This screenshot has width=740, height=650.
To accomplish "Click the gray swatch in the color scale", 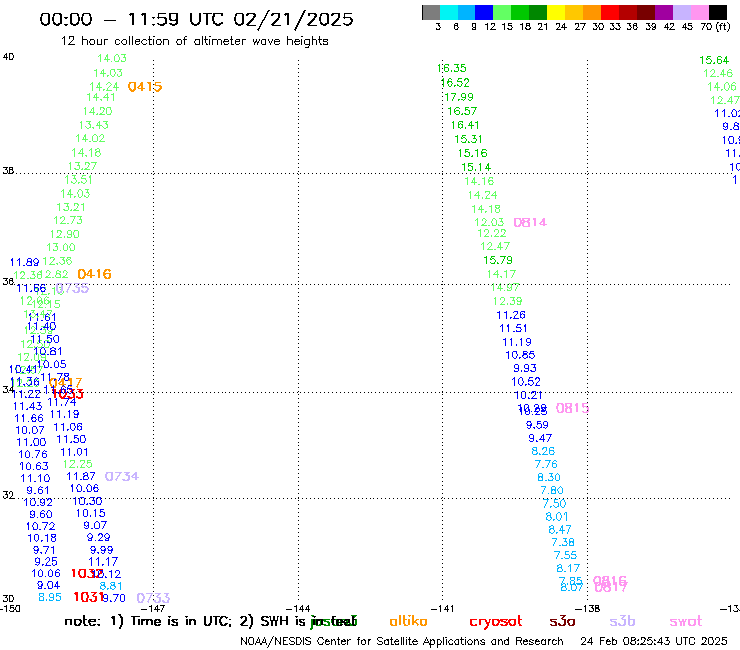I will [431, 12].
